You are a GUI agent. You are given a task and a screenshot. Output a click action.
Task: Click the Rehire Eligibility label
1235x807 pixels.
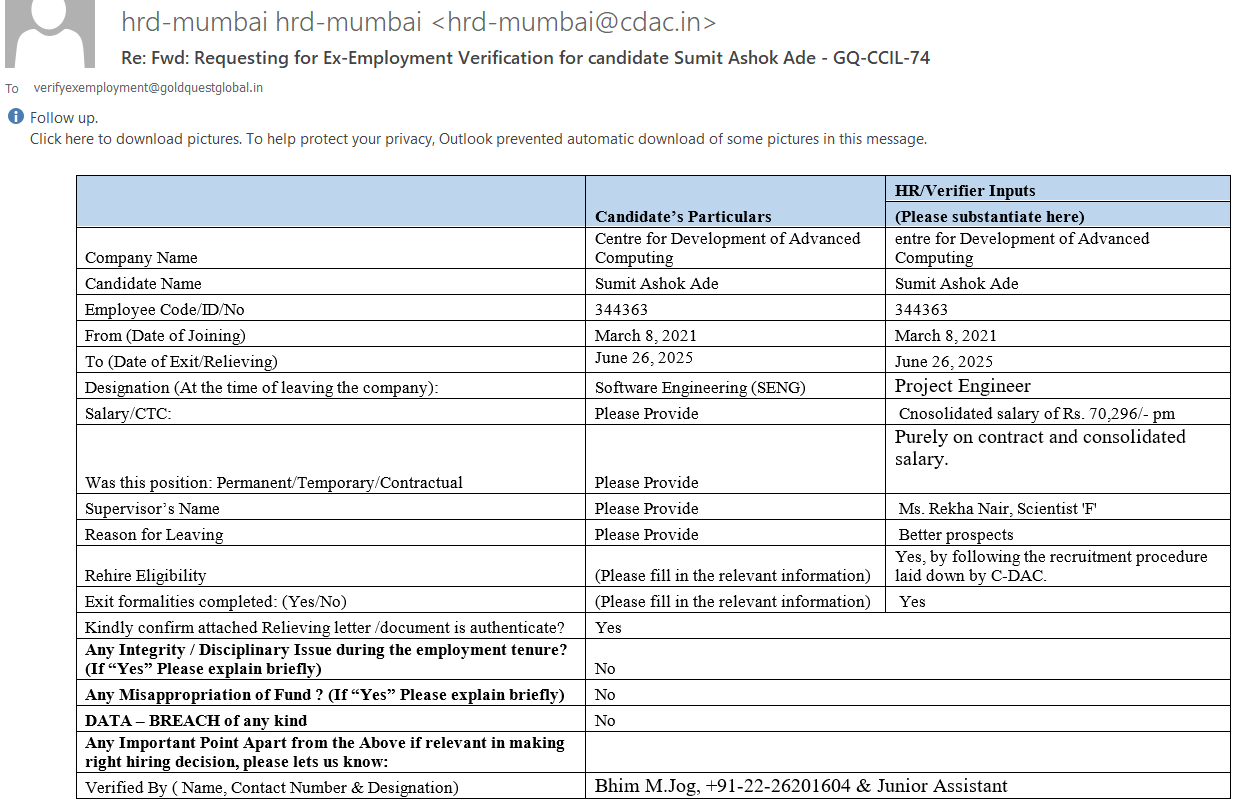point(146,575)
